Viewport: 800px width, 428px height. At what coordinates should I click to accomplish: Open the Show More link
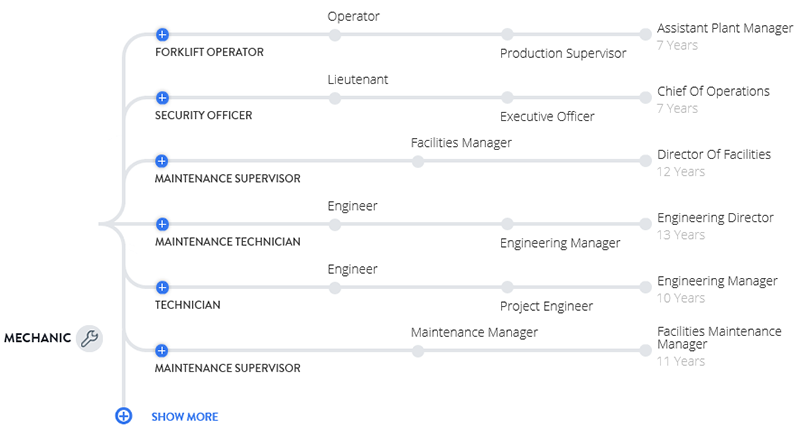184,416
